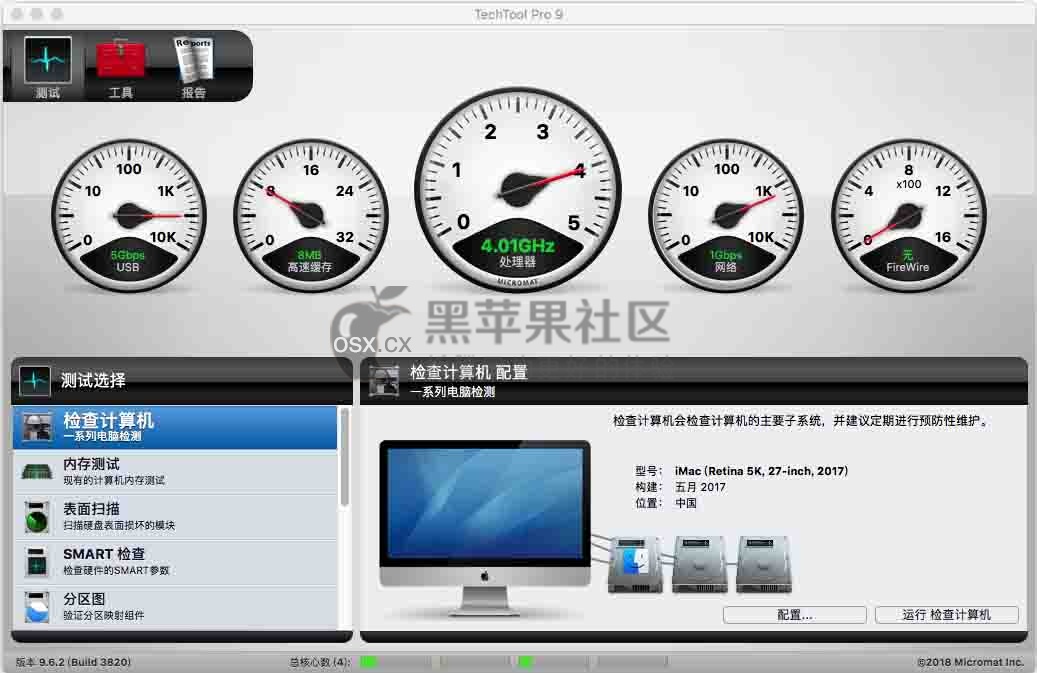Click the 五月 2017 build date text
This screenshot has width=1037, height=673.
[x=700, y=487]
